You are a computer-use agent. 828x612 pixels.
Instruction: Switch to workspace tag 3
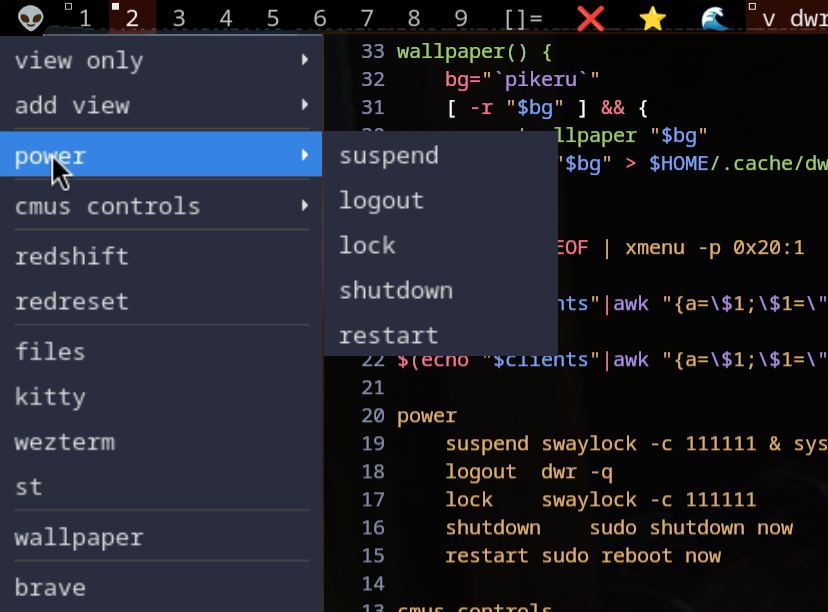[x=179, y=18]
